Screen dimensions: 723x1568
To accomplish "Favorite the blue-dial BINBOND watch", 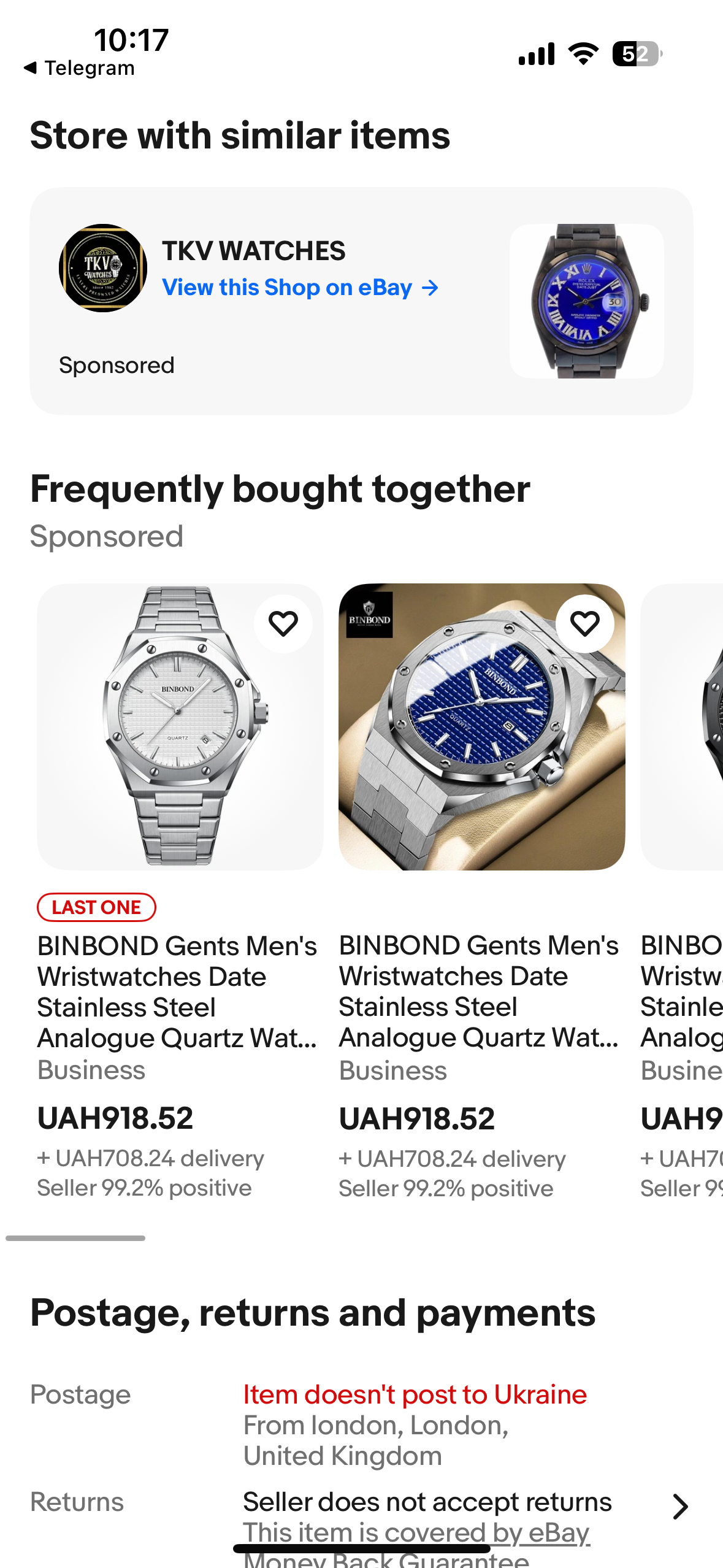I will (585, 624).
